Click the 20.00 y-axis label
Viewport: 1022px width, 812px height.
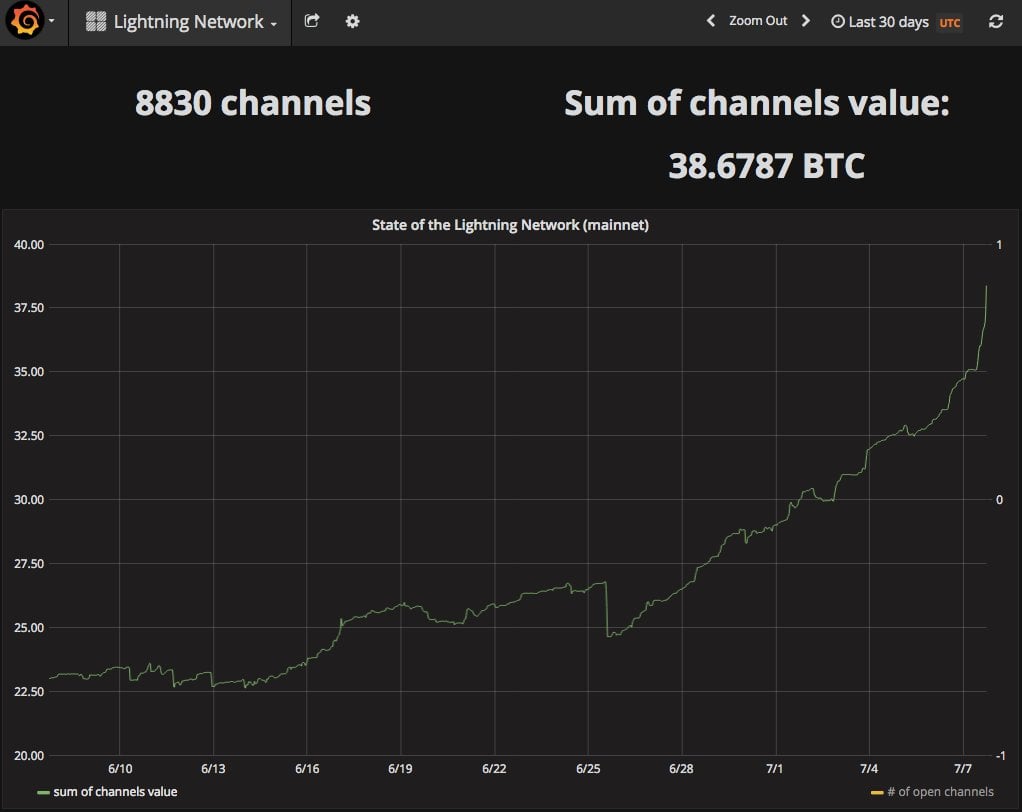(x=29, y=756)
